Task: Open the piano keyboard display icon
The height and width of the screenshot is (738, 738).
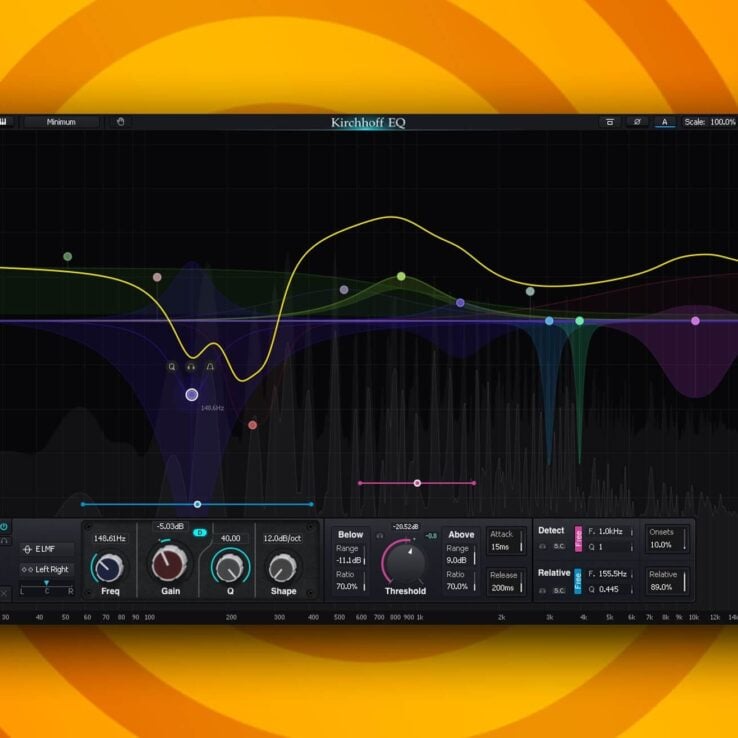Action: (x=4, y=122)
